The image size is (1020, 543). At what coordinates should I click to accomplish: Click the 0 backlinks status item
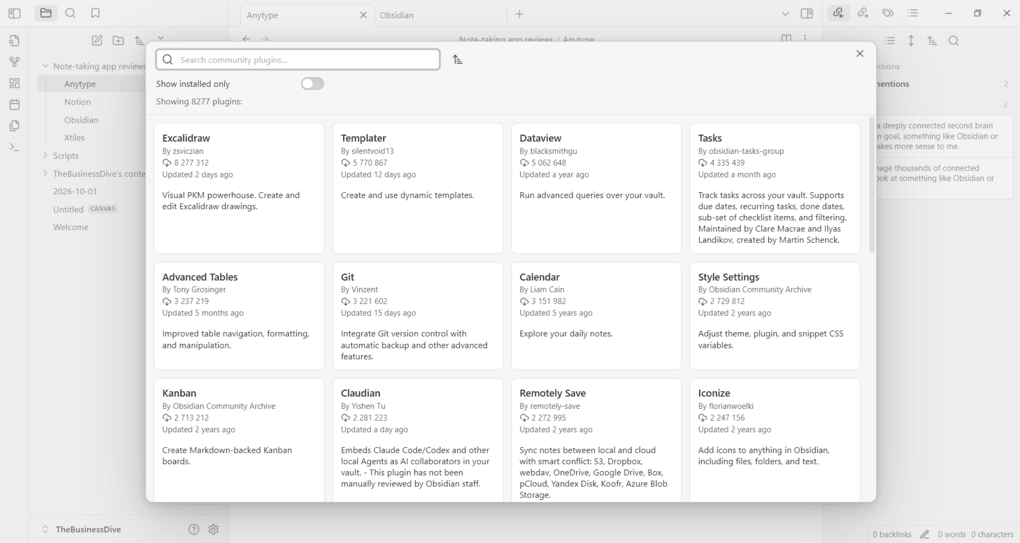[x=892, y=534]
